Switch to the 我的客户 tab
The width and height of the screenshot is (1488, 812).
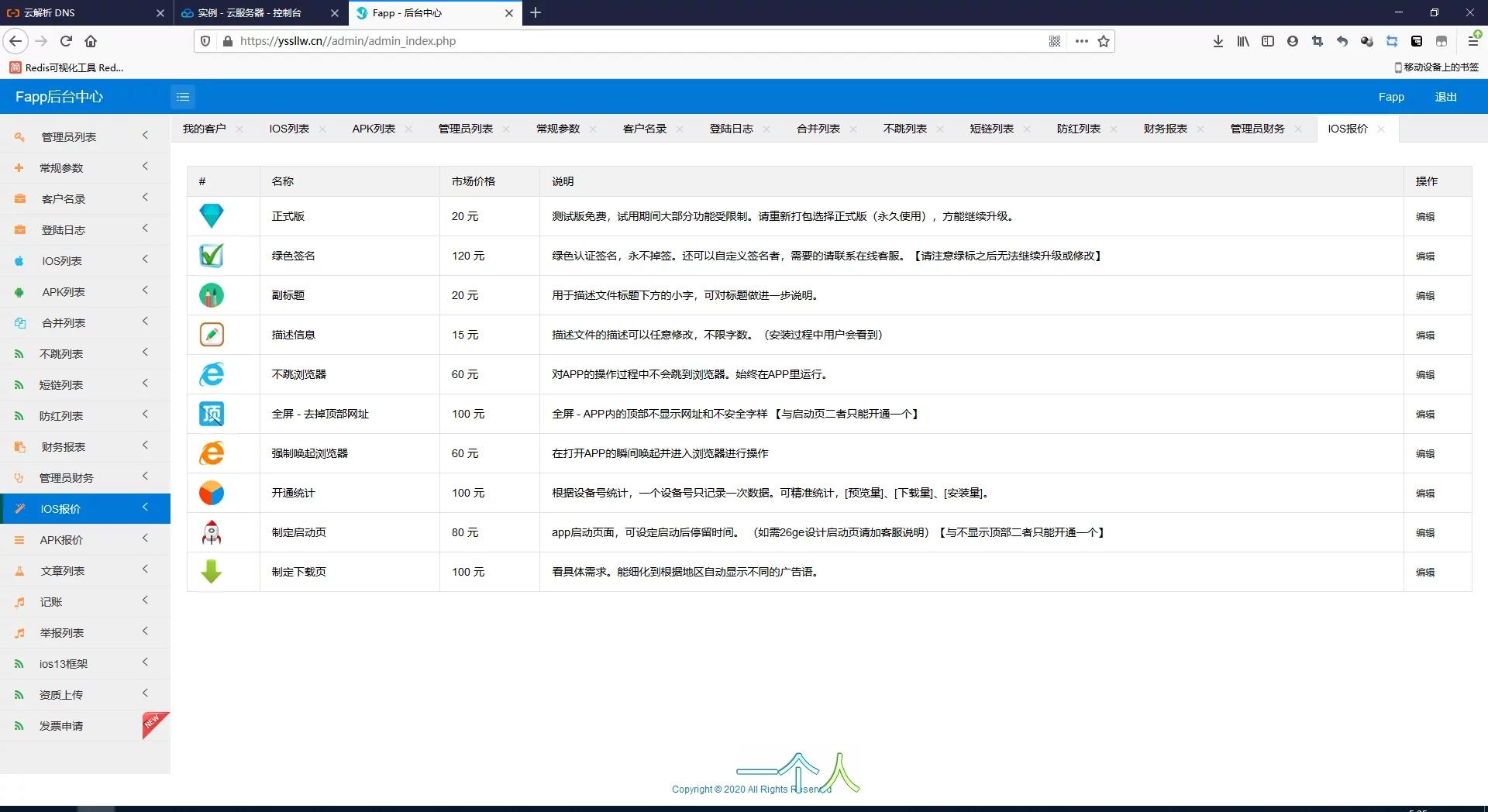204,129
